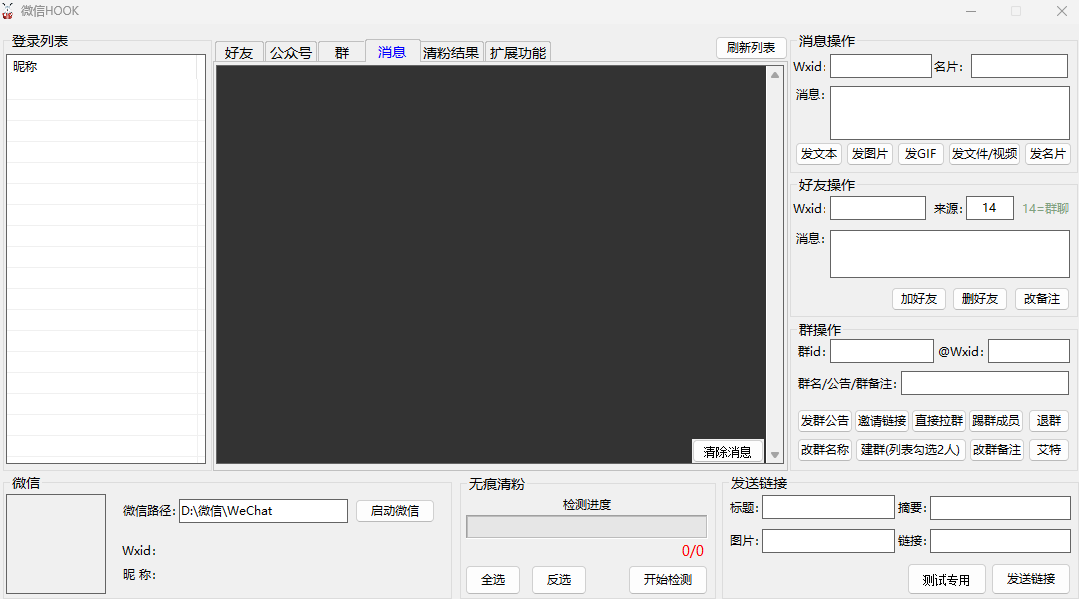Switch to the 好友 tab
The width and height of the screenshot is (1079, 599).
239,53
